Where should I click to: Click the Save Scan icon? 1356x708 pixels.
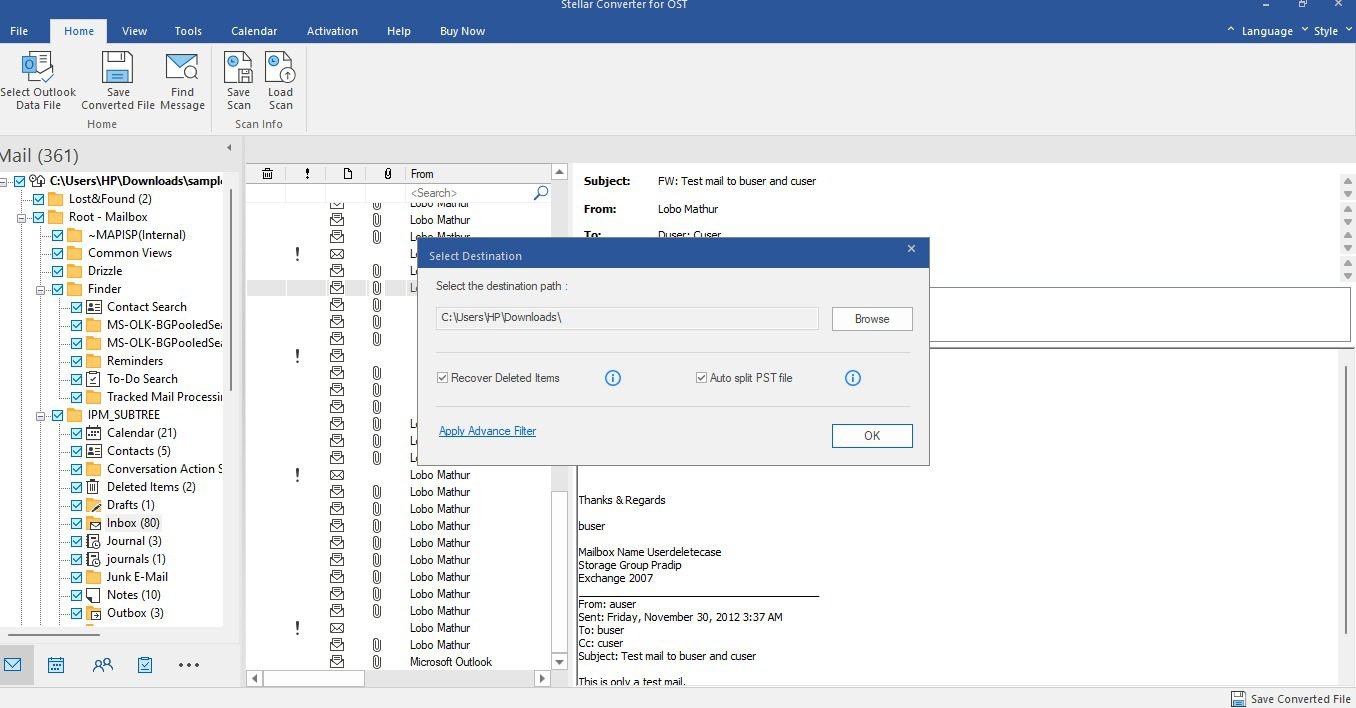[238, 68]
